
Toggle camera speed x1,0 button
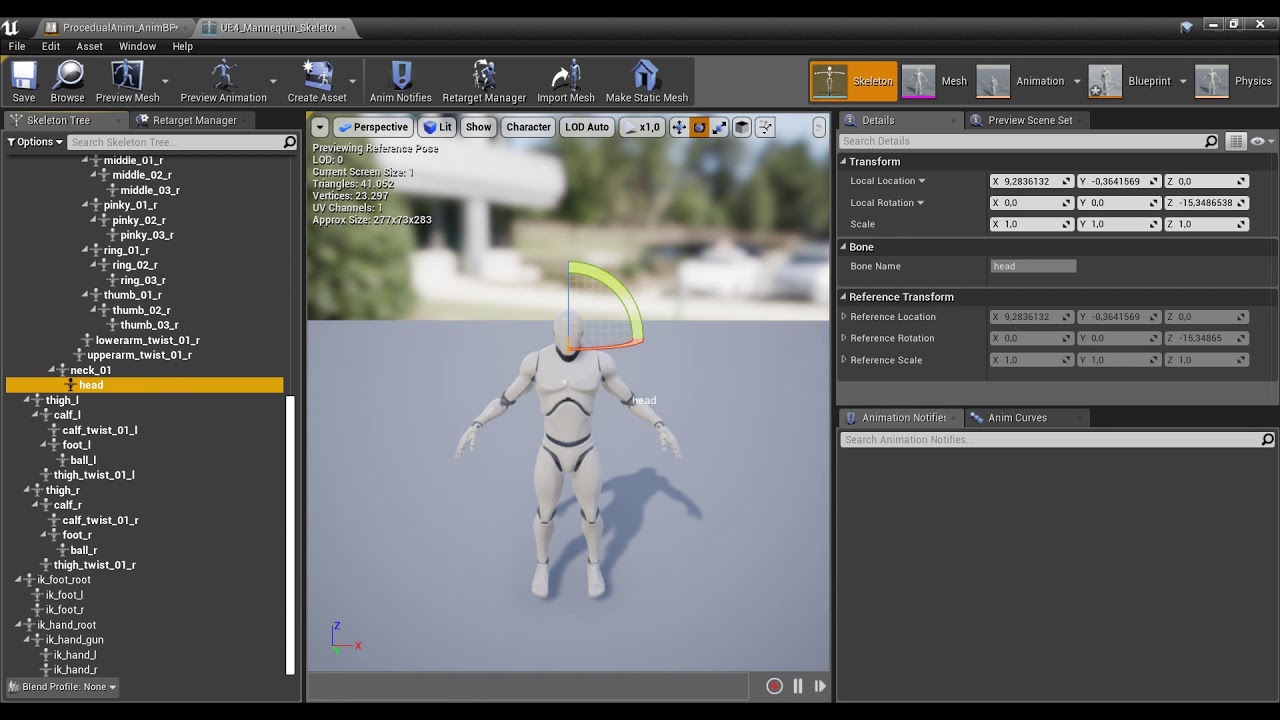click(641, 127)
